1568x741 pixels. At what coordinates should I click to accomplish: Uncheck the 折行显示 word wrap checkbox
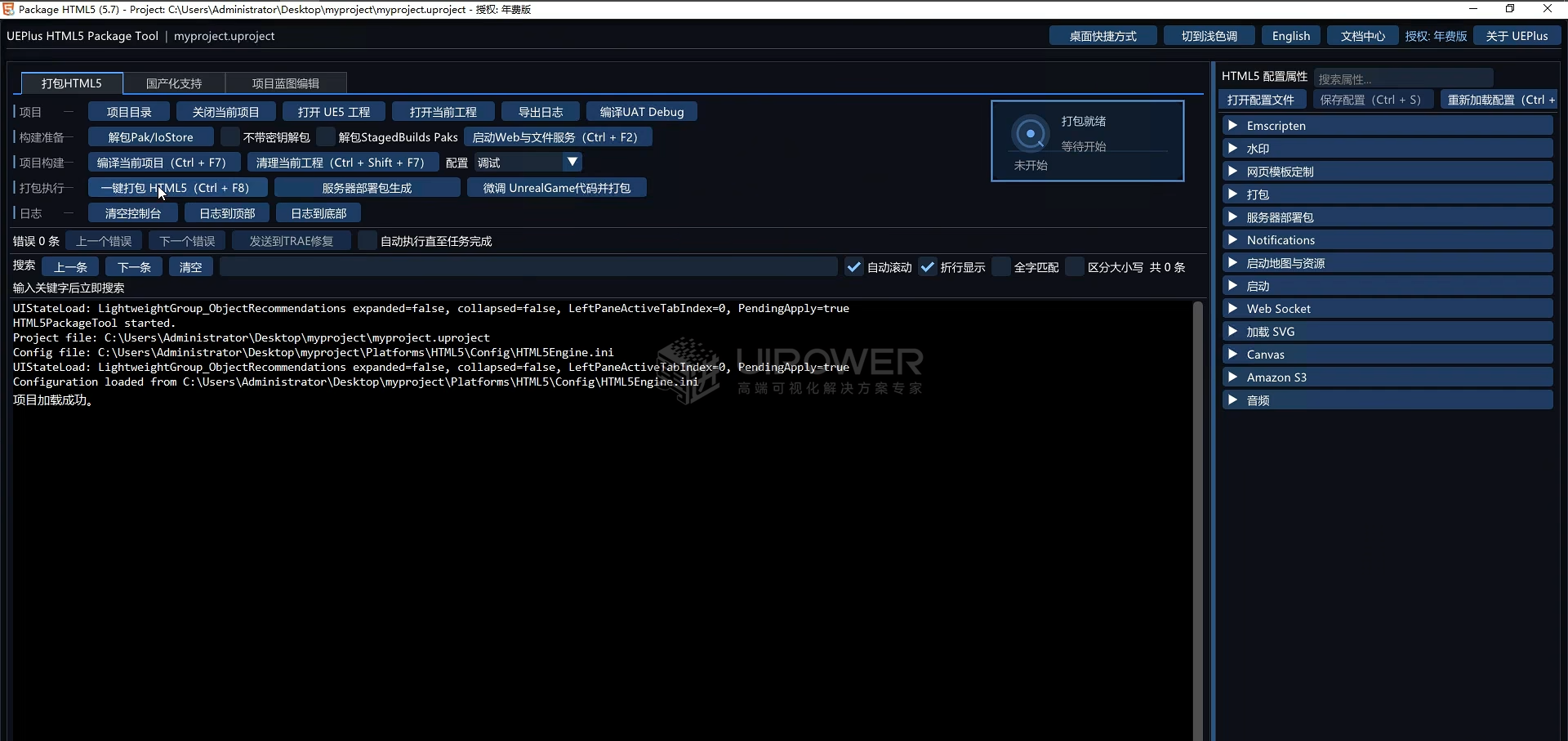point(927,267)
